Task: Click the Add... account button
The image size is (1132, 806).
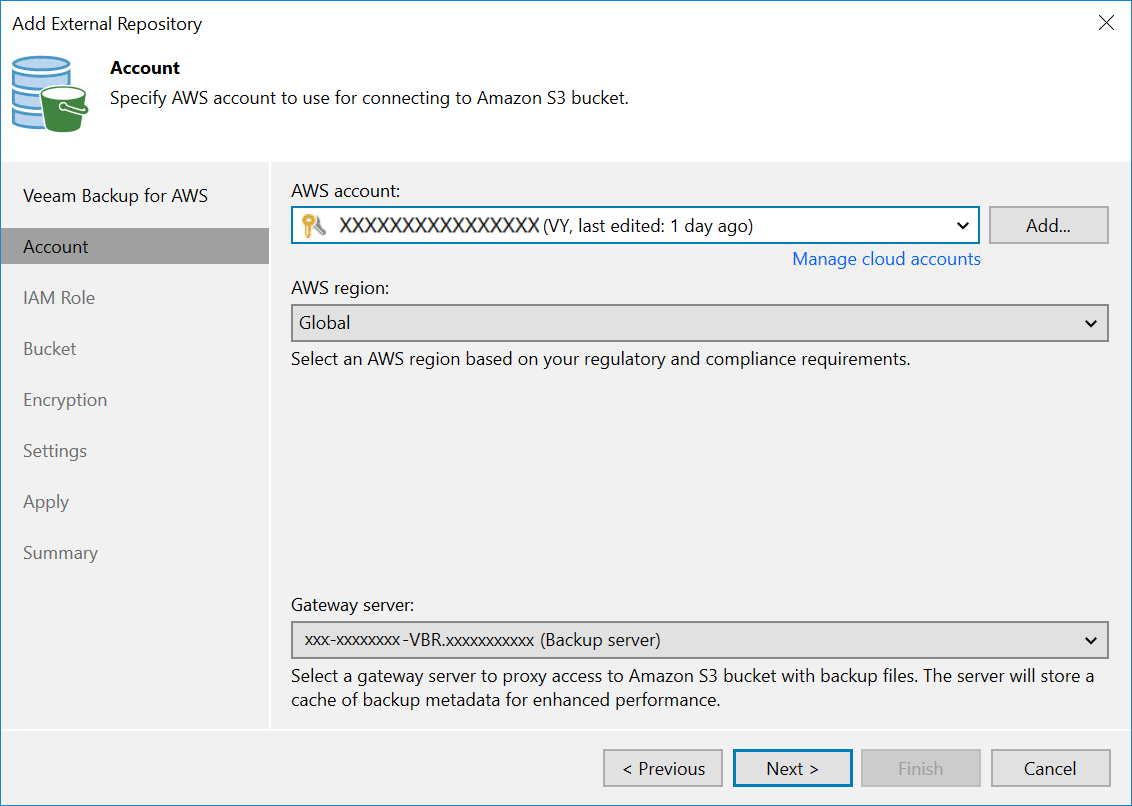Action: tap(1048, 225)
